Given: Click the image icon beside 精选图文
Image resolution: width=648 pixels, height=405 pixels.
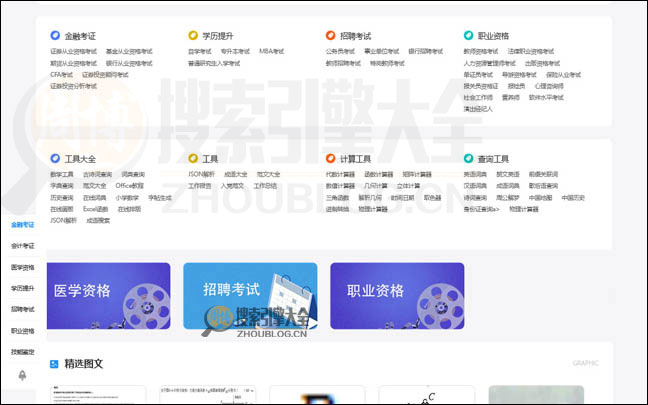Looking at the screenshot, I should tap(54, 364).
